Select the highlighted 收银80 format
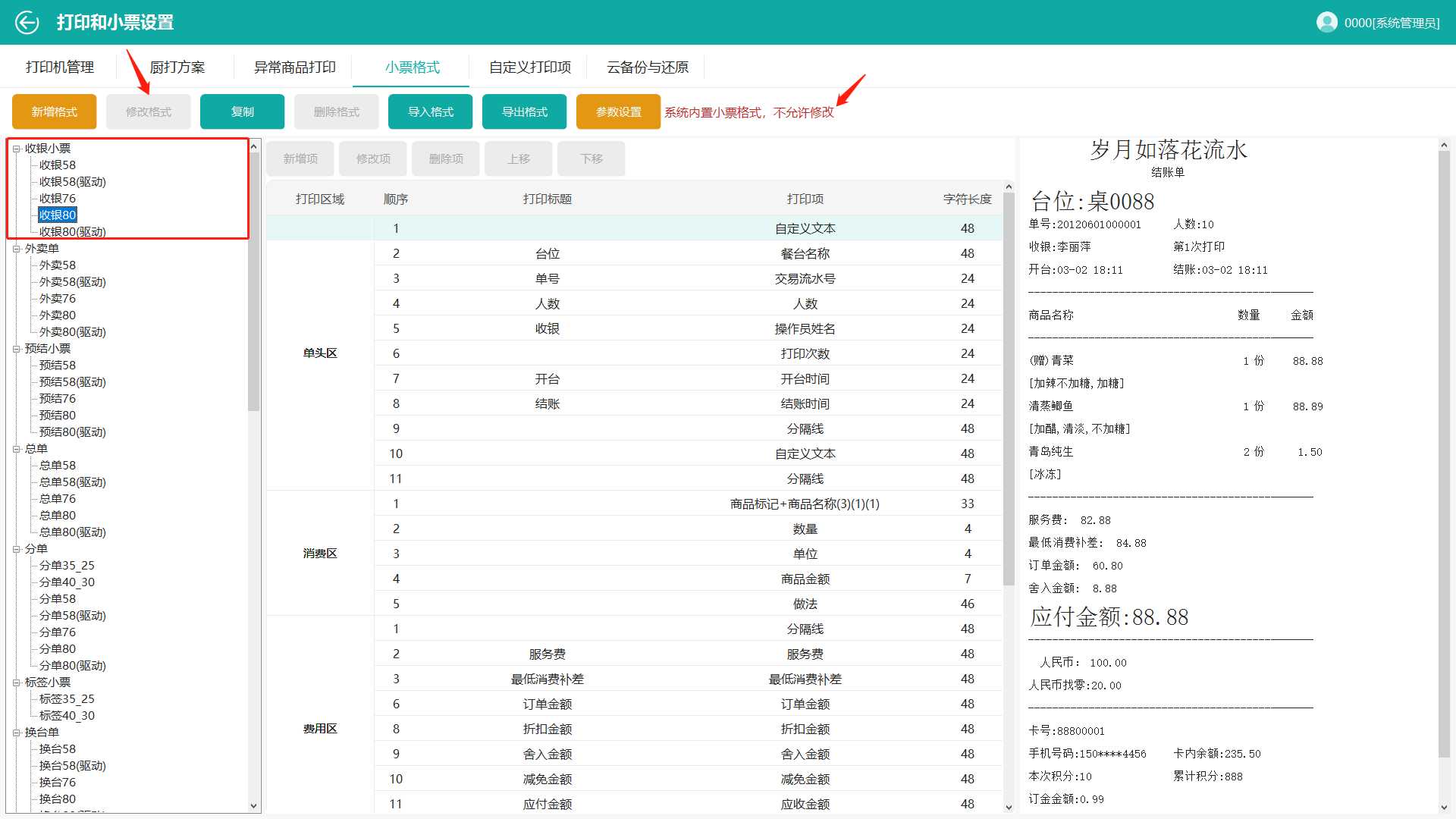 pyautogui.click(x=58, y=215)
